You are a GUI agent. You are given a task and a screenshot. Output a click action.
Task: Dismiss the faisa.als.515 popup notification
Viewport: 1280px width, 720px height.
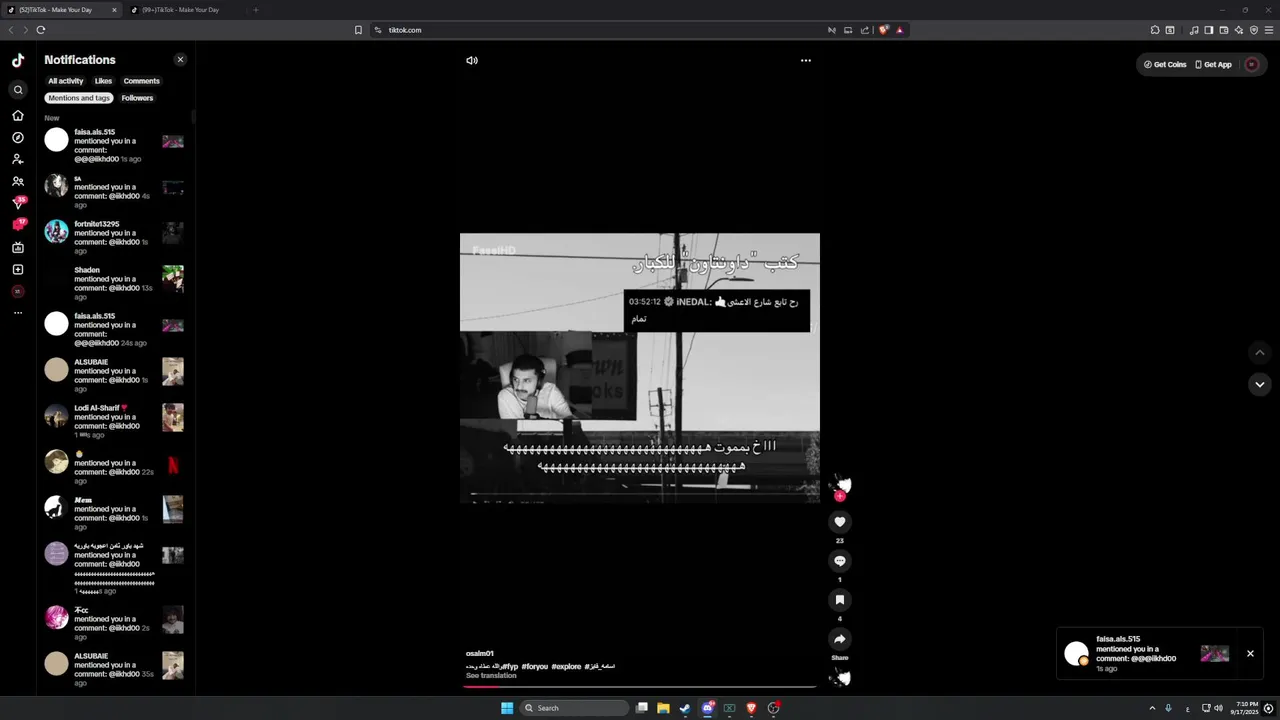[x=1250, y=654]
